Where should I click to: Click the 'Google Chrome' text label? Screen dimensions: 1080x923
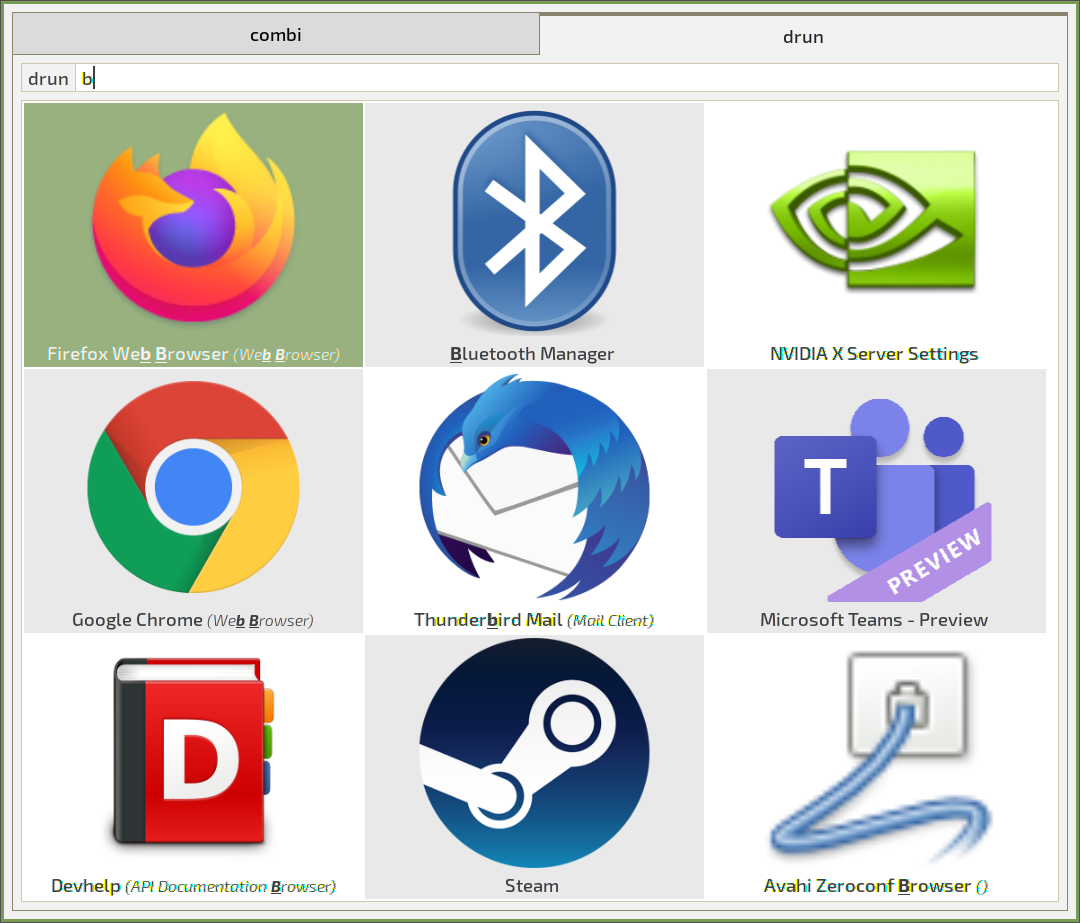137,620
